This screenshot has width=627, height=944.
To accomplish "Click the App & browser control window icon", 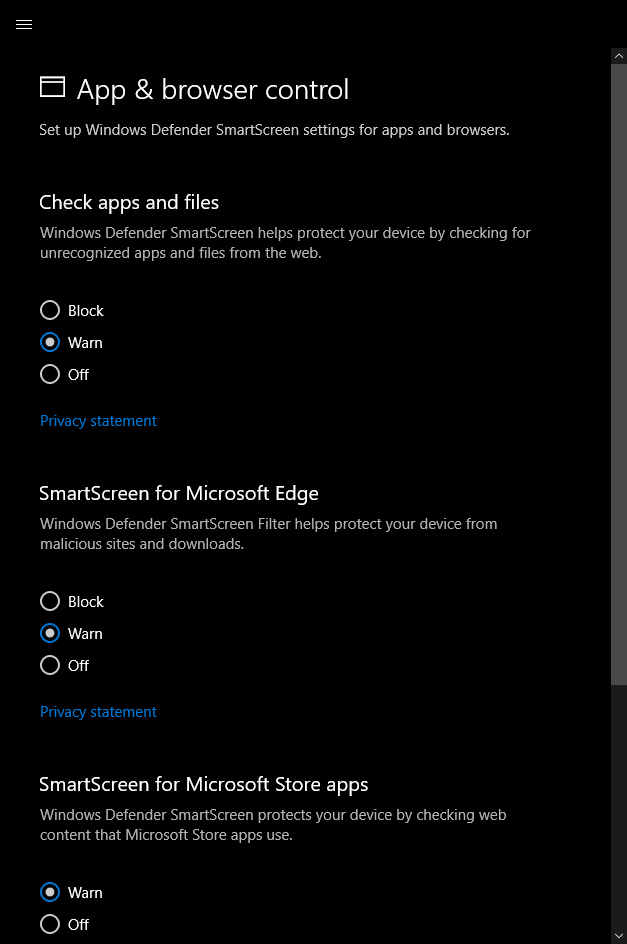I will 52,87.
